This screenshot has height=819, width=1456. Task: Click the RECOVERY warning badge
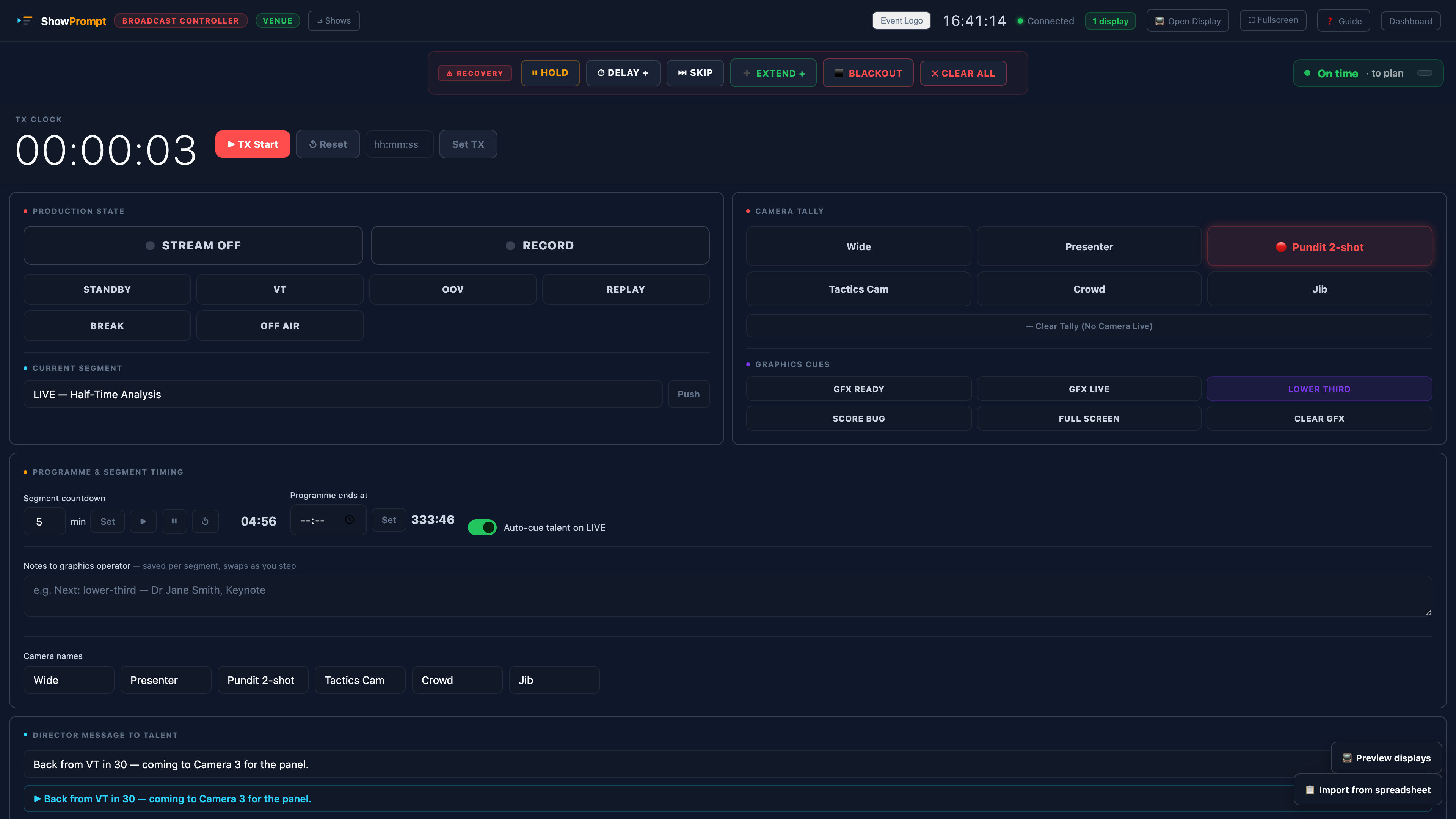click(x=475, y=74)
